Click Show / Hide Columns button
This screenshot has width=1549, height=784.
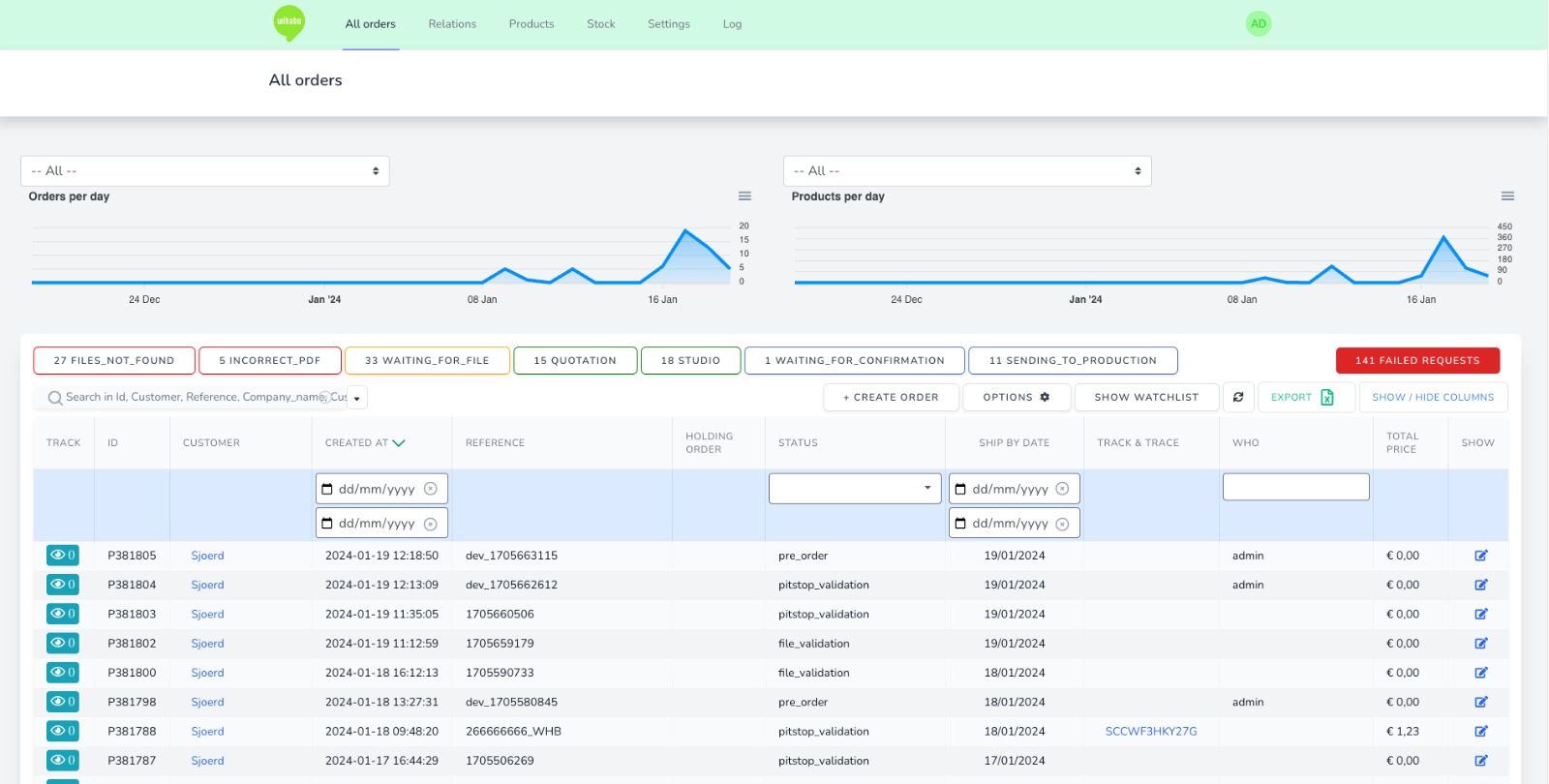tap(1433, 397)
